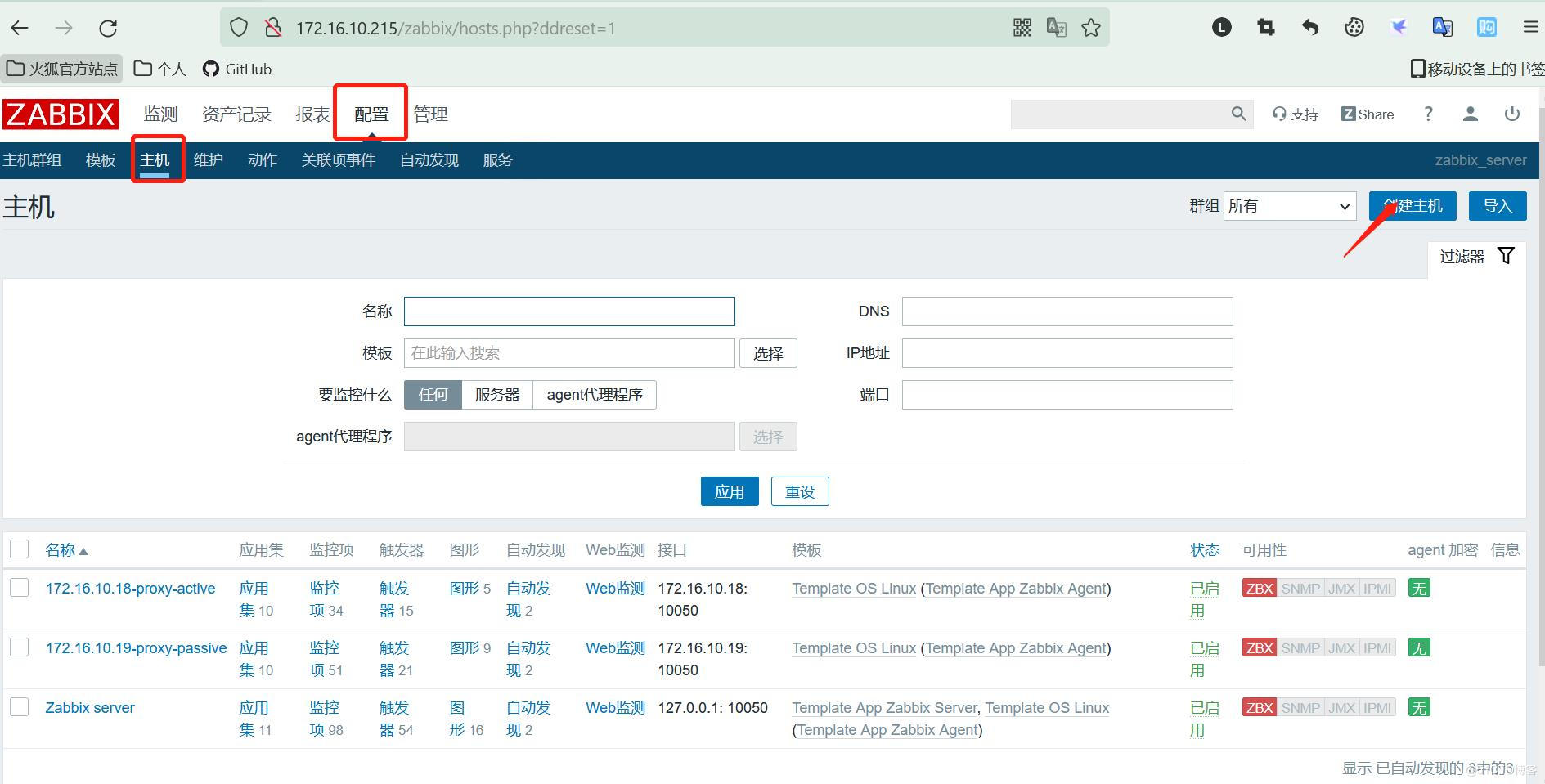
Task: Click the SNMP badge for 172.16.10.18-proxy-active
Action: pos(1300,589)
